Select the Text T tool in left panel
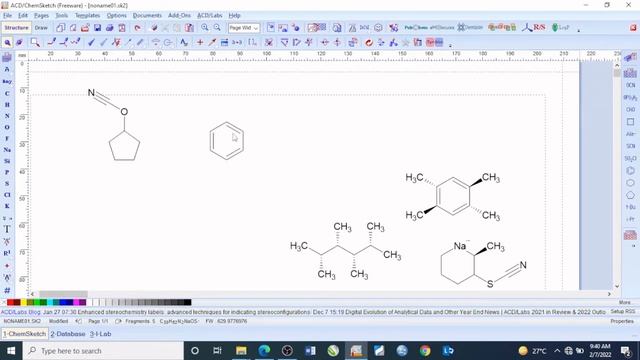 [7, 229]
